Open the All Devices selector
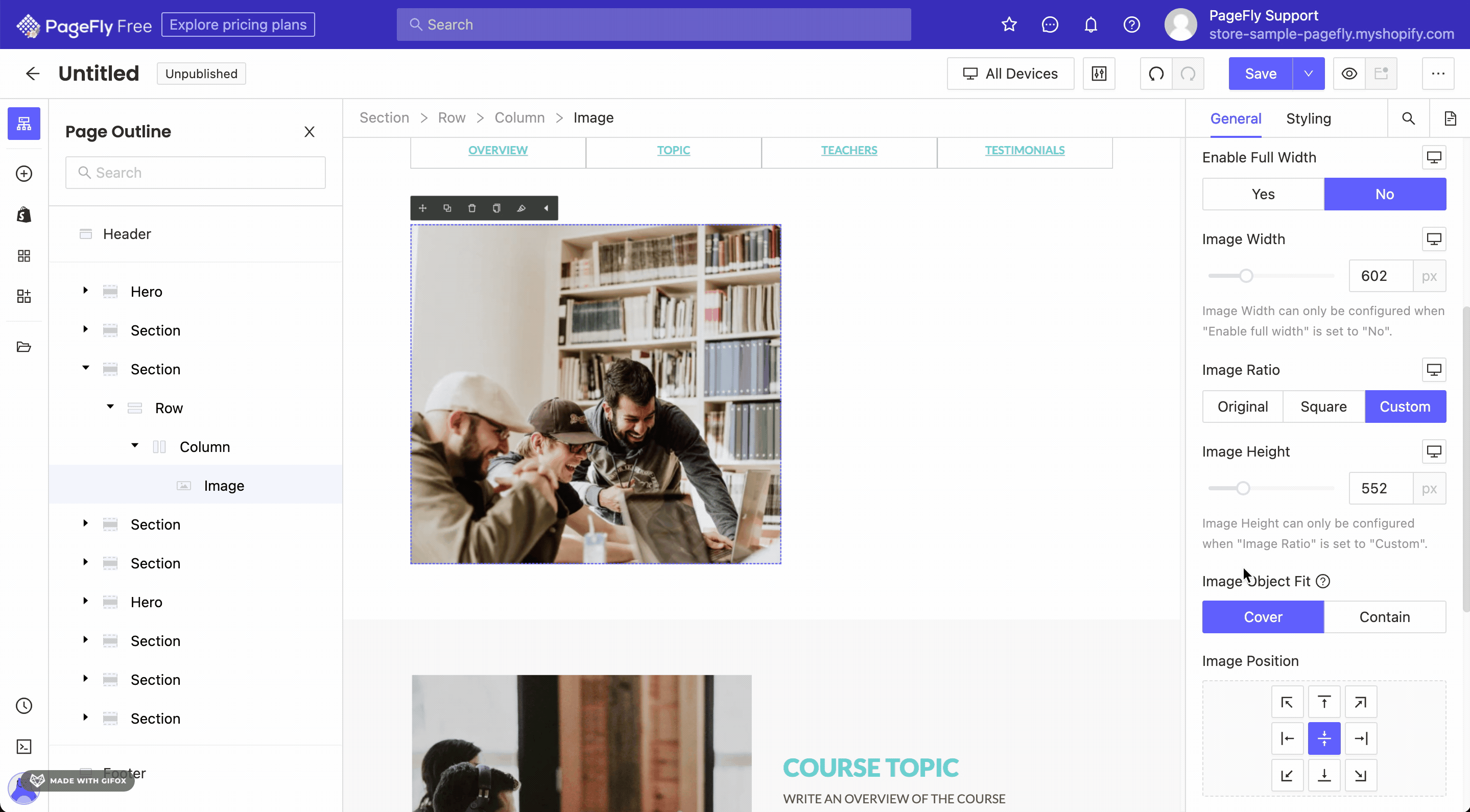The height and width of the screenshot is (812, 1470). click(x=1010, y=74)
